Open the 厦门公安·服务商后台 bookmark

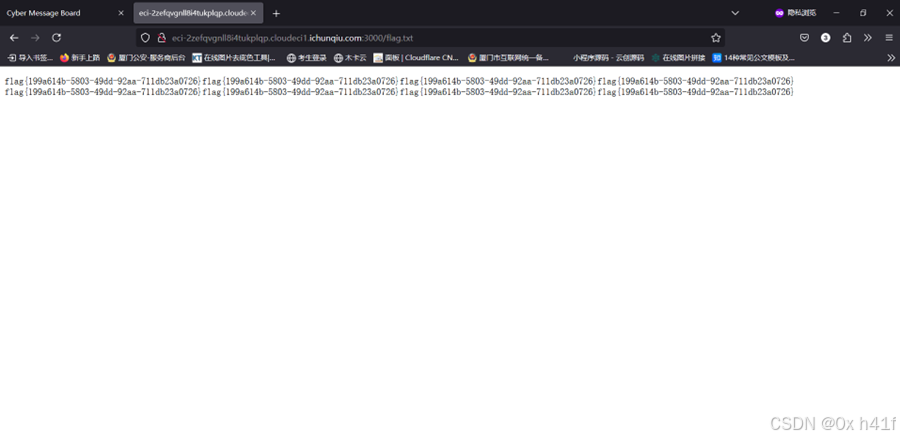click(x=146, y=57)
